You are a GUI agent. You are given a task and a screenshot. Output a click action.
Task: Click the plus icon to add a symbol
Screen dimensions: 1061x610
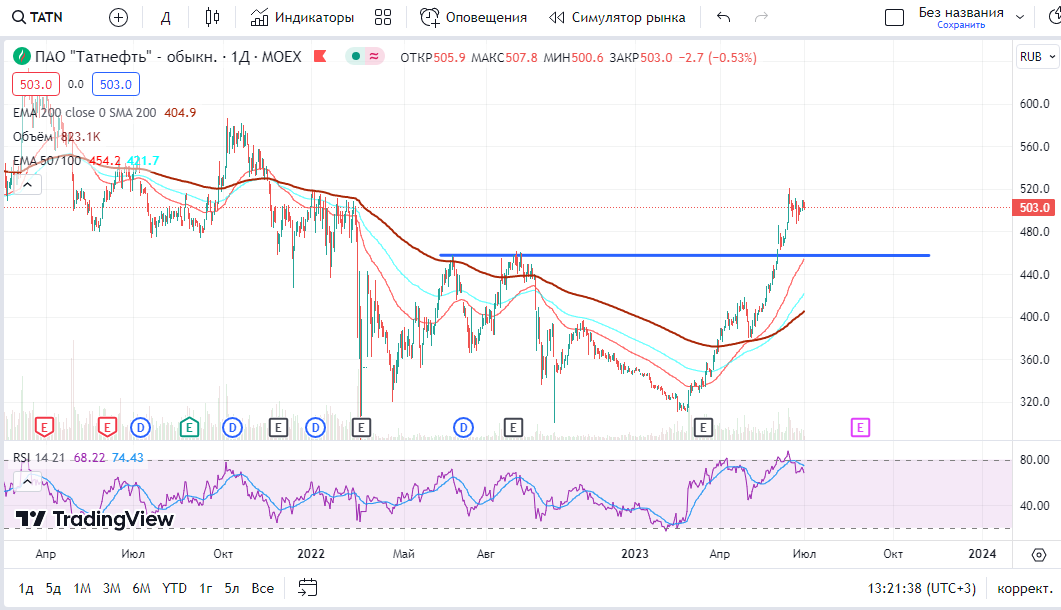tap(117, 17)
